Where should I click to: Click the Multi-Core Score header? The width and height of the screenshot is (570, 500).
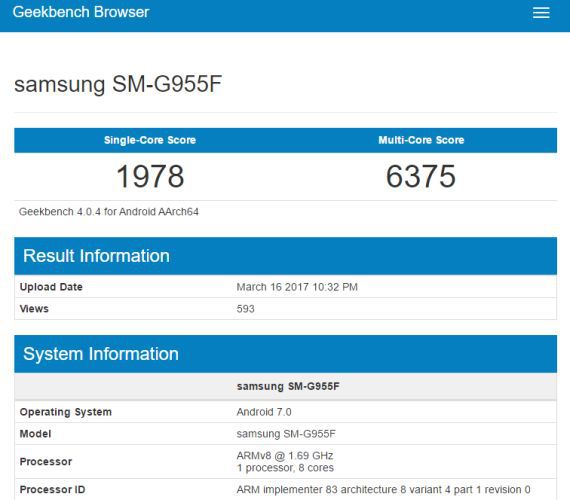(421, 140)
